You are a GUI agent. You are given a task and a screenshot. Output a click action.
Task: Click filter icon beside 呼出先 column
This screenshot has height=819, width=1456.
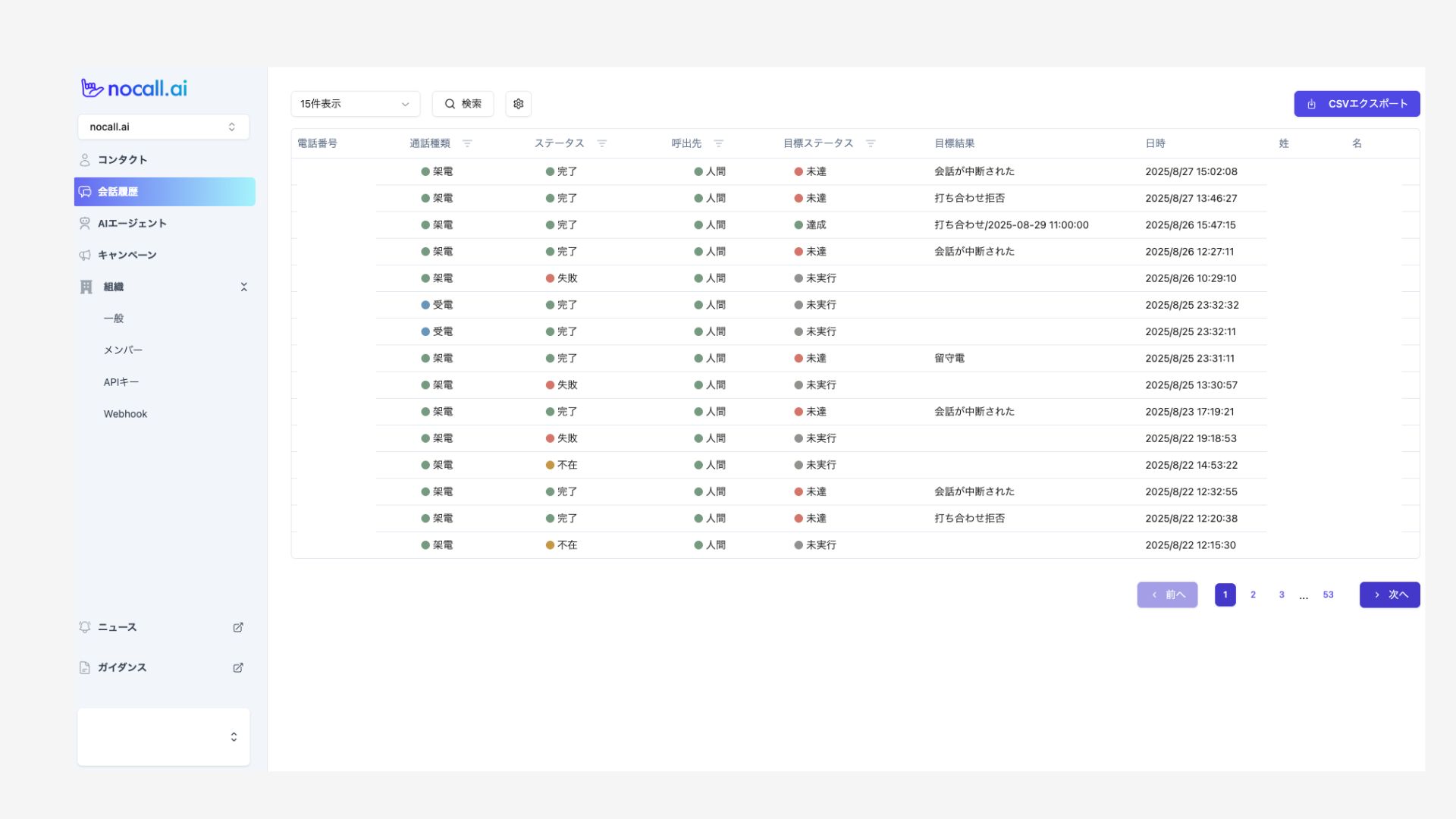pos(719,143)
